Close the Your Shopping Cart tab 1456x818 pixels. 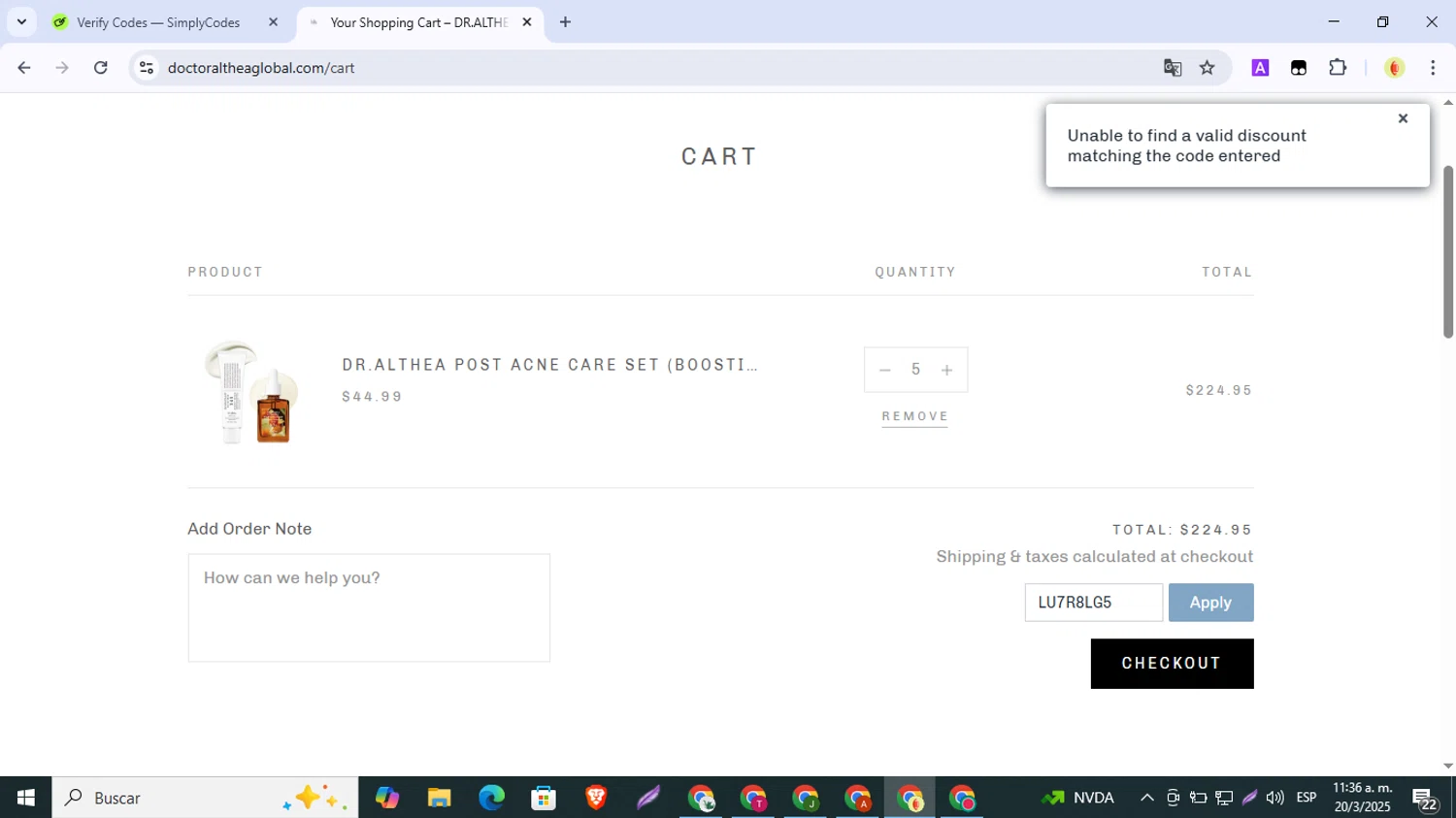(527, 22)
